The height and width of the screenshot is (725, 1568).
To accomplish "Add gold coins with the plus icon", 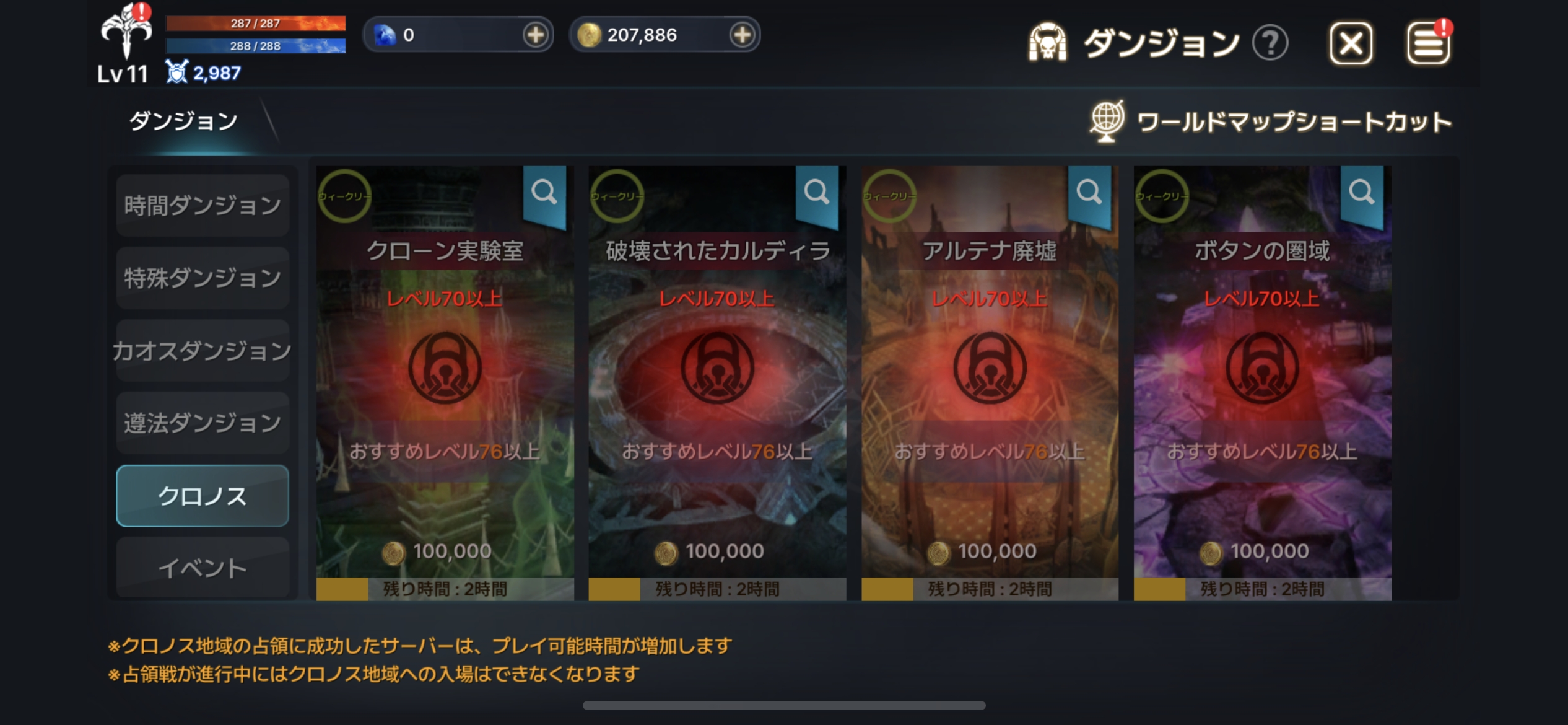I will [x=743, y=35].
